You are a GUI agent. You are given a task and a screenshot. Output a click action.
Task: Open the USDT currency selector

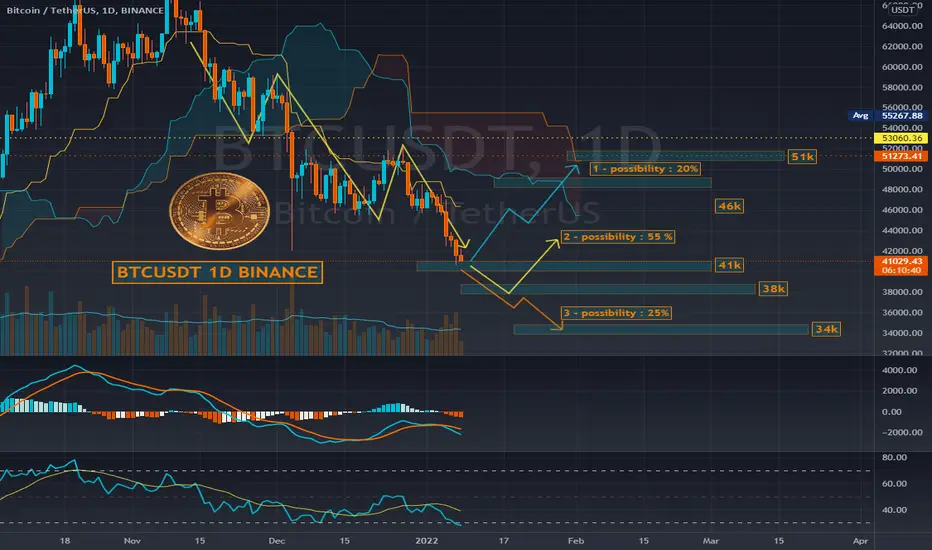(x=902, y=10)
